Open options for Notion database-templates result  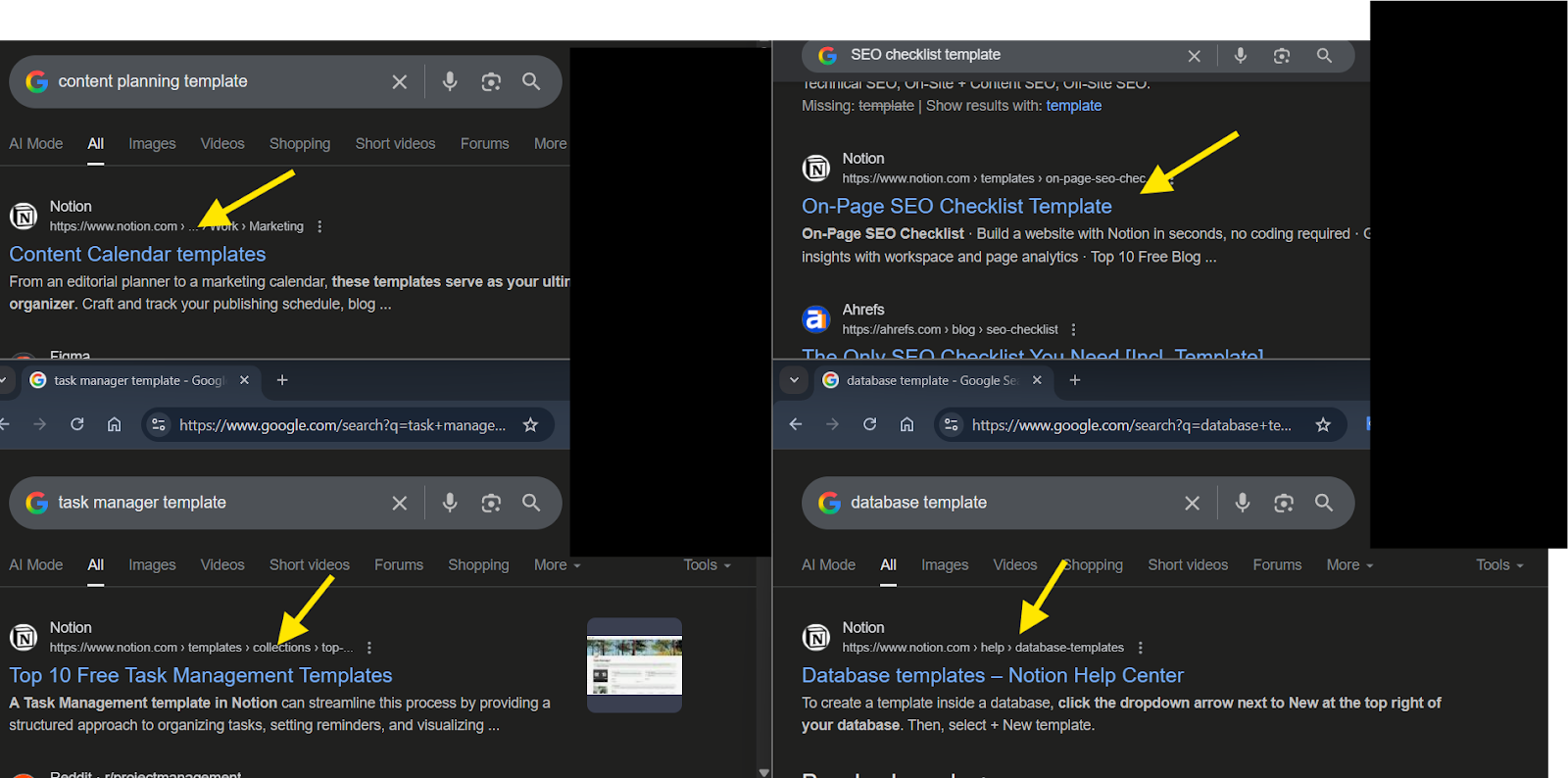pyautogui.click(x=1140, y=648)
